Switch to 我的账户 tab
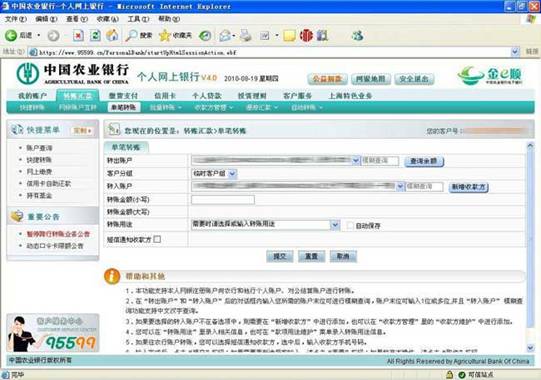541x380 pixels. [32, 96]
